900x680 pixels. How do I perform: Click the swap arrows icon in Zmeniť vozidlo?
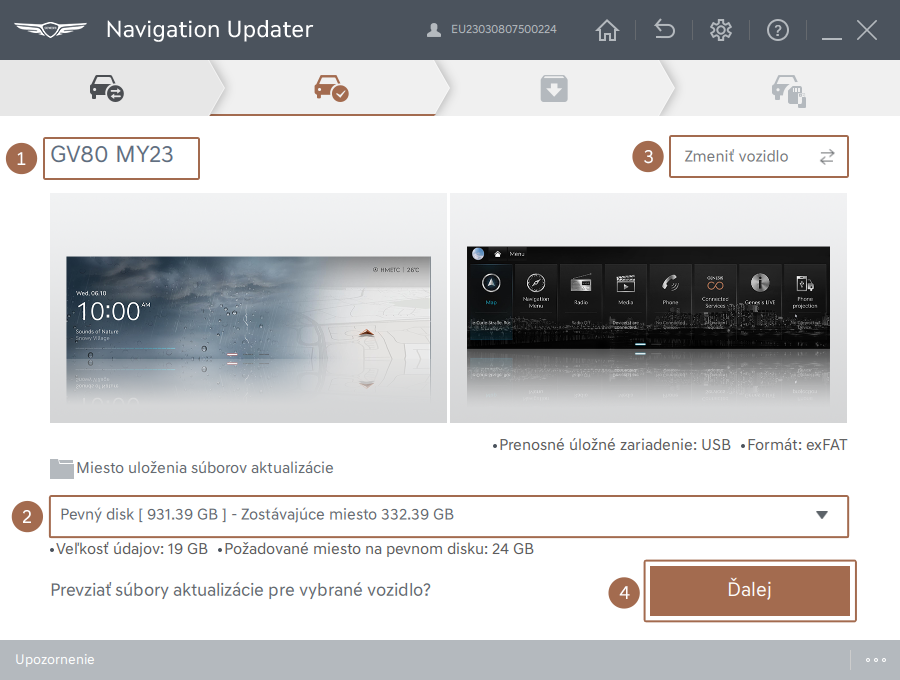827,157
